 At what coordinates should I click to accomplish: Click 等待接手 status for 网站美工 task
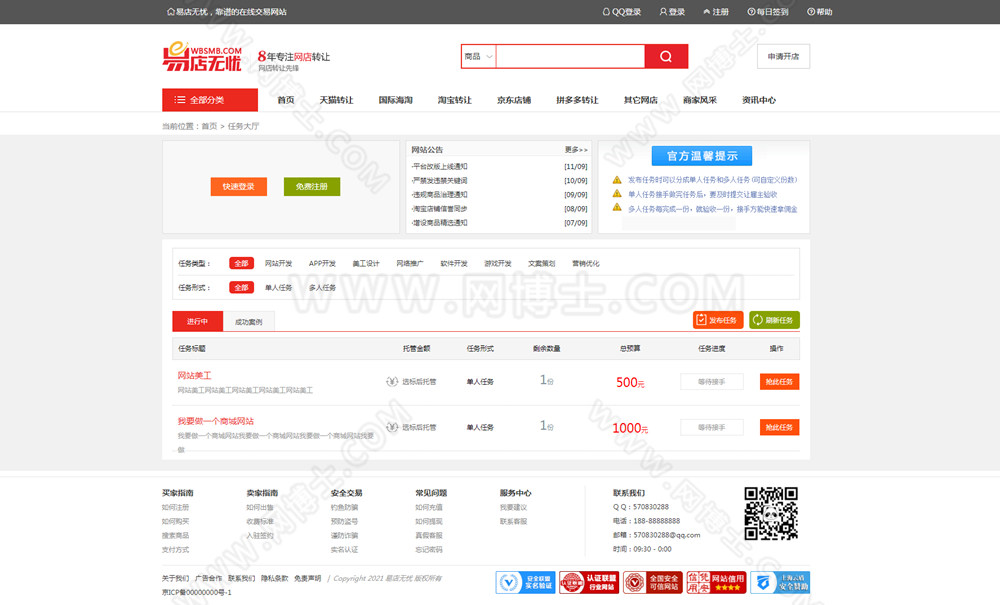point(712,381)
